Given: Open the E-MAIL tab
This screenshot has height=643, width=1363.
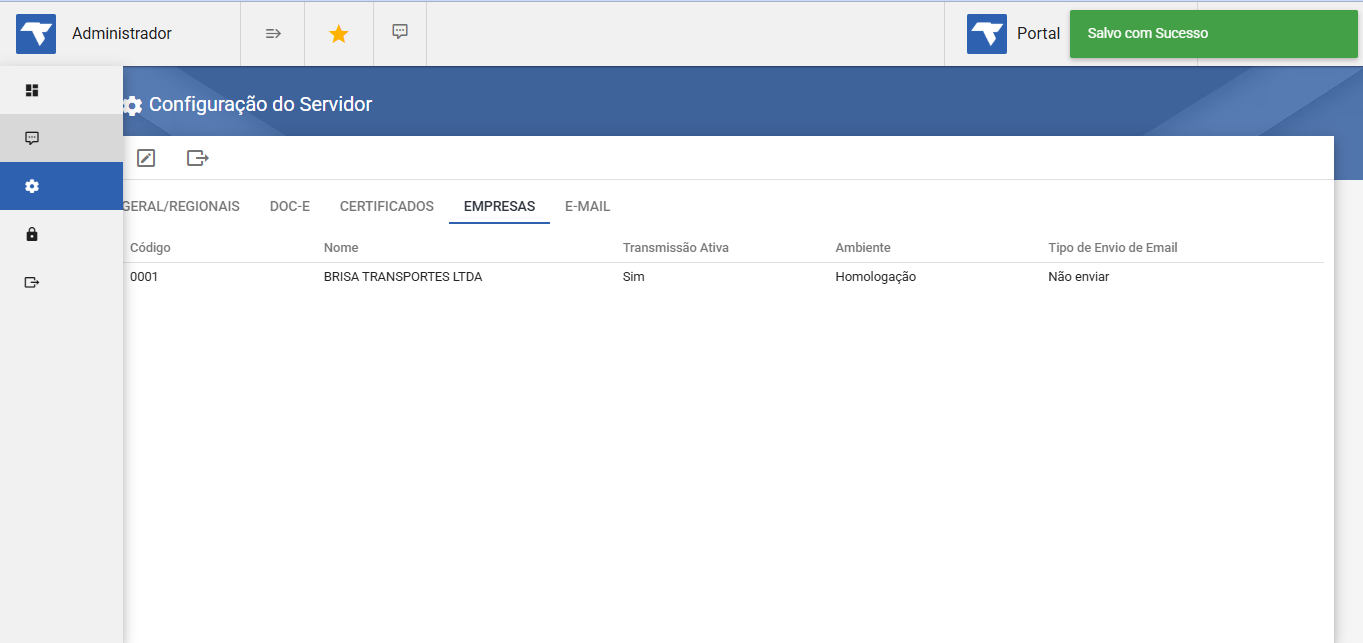Looking at the screenshot, I should (588, 207).
